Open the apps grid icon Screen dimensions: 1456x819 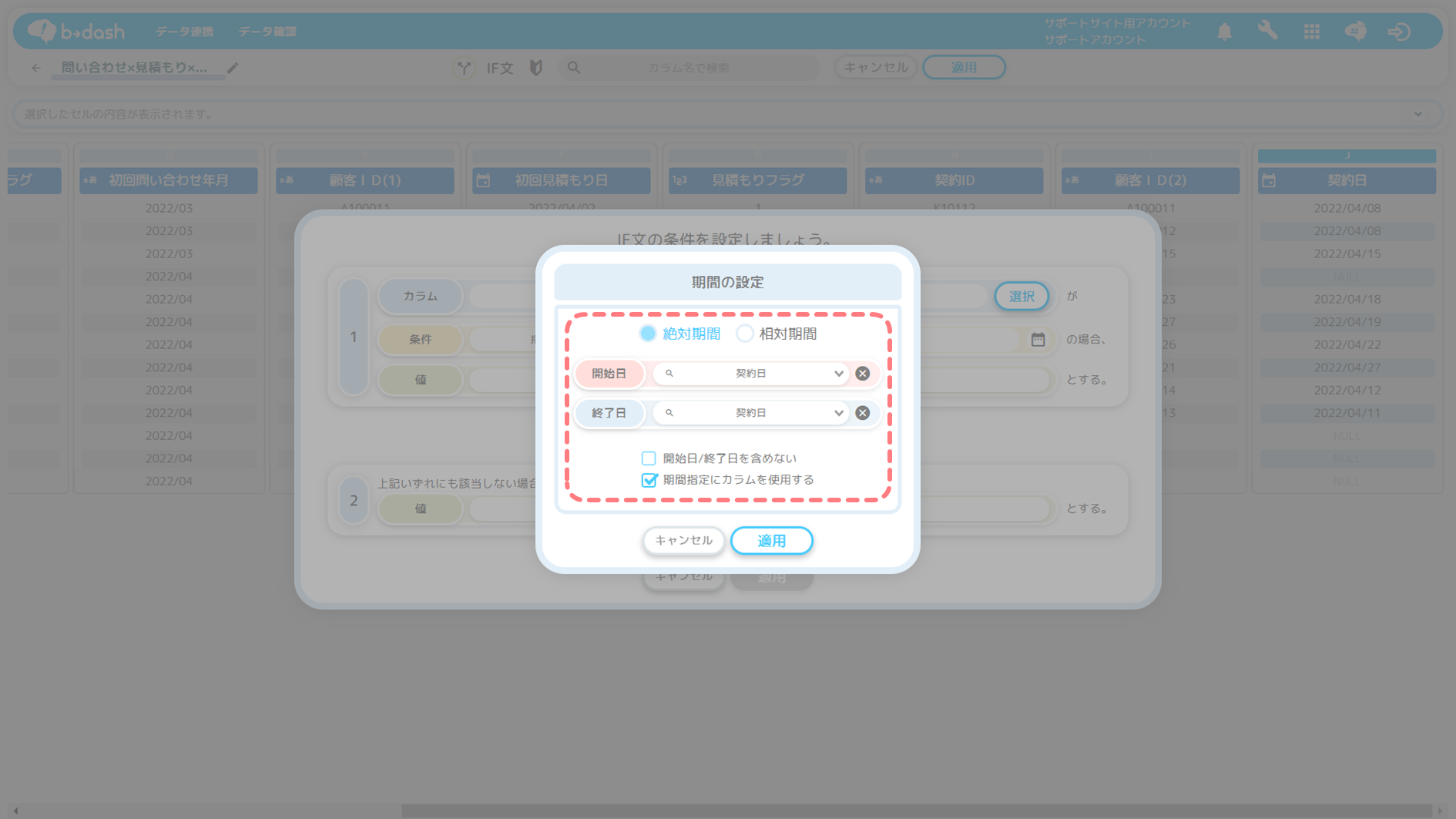coord(1311,32)
